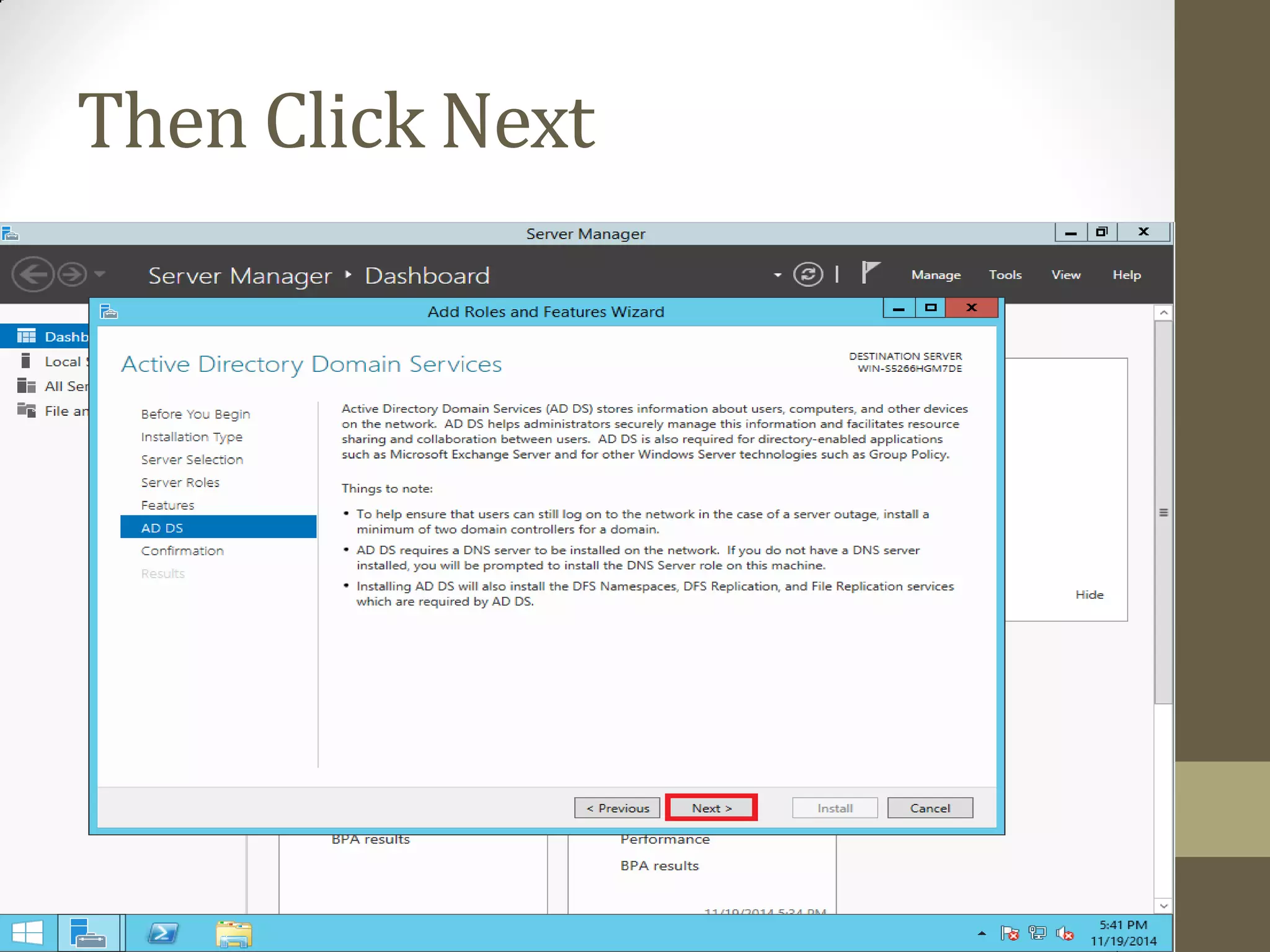
Task: Click the Previous button
Action: 617,808
